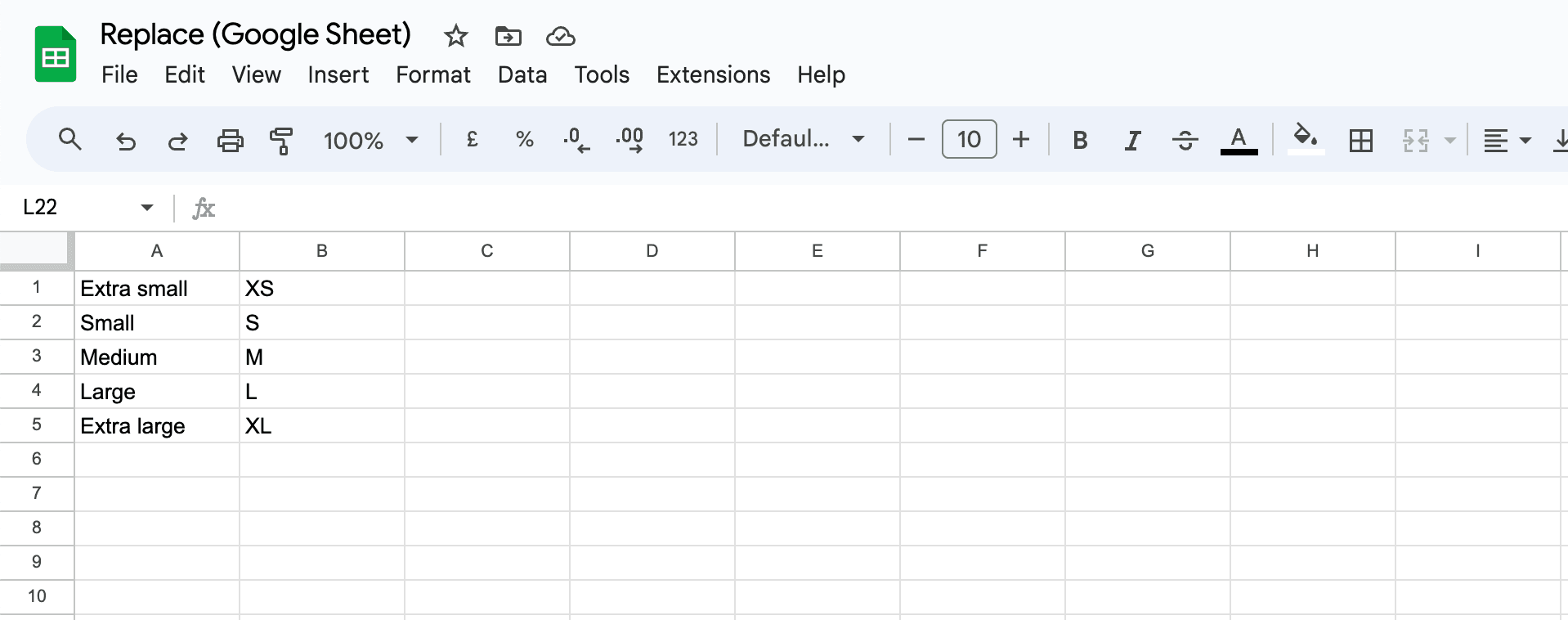Open more number formats via 123 icon
This screenshot has height=620, width=1568.
click(x=683, y=140)
